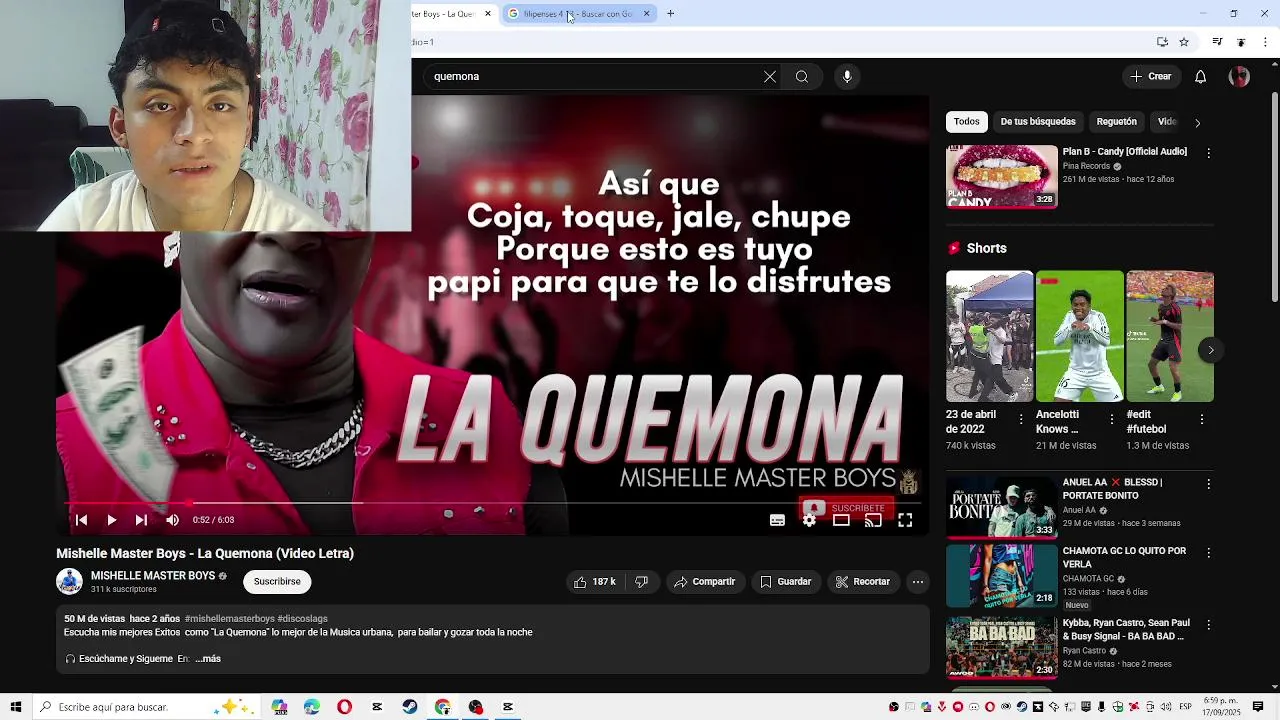Close the 'Buscar con Google' tab

[646, 14]
